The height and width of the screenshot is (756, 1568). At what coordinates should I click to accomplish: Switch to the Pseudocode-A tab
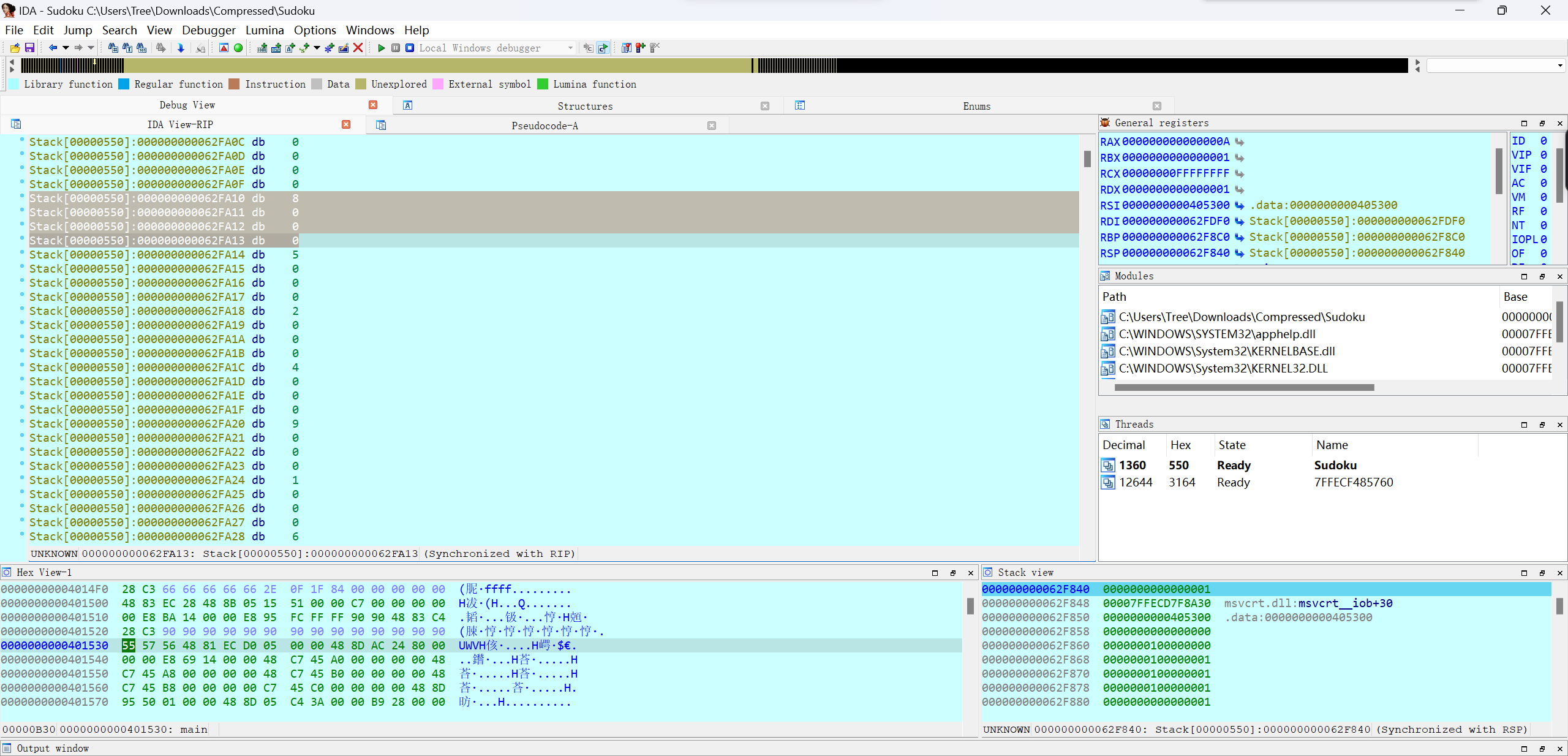[x=545, y=126]
